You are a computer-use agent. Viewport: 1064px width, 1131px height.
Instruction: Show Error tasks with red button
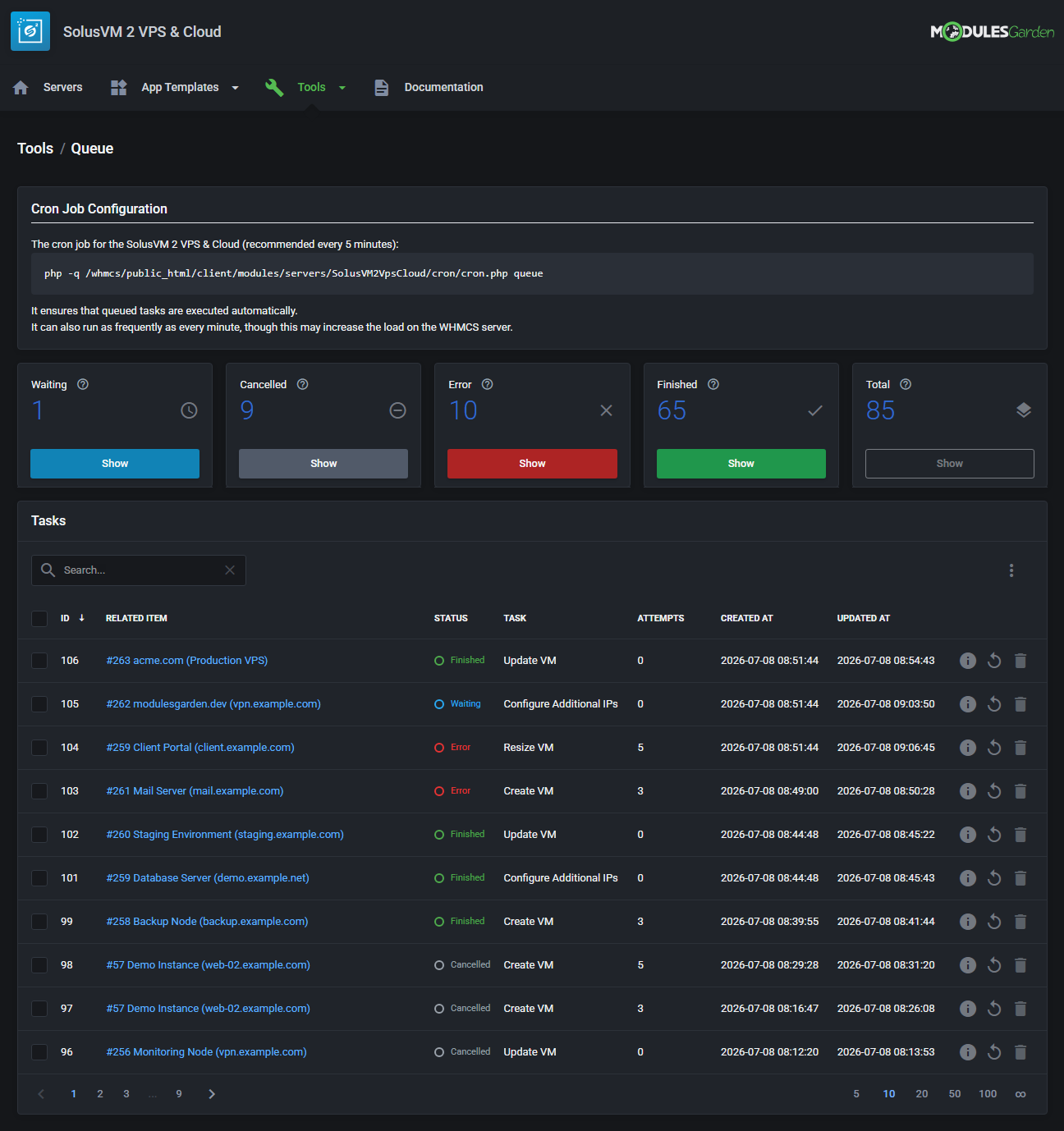pyautogui.click(x=532, y=464)
